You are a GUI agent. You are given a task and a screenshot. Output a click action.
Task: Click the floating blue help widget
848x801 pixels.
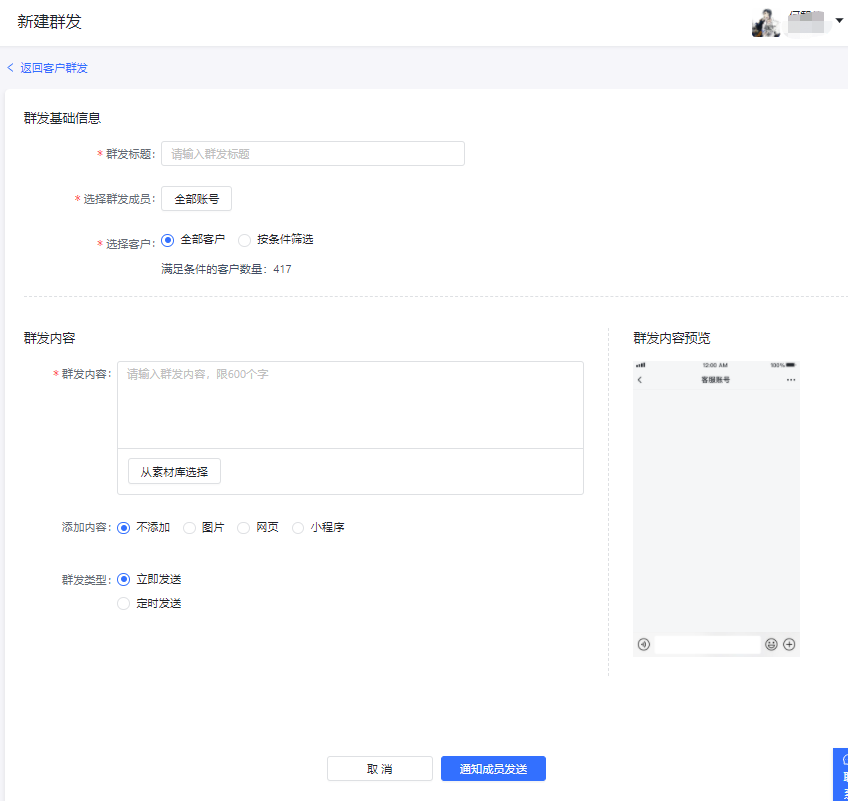(841, 775)
